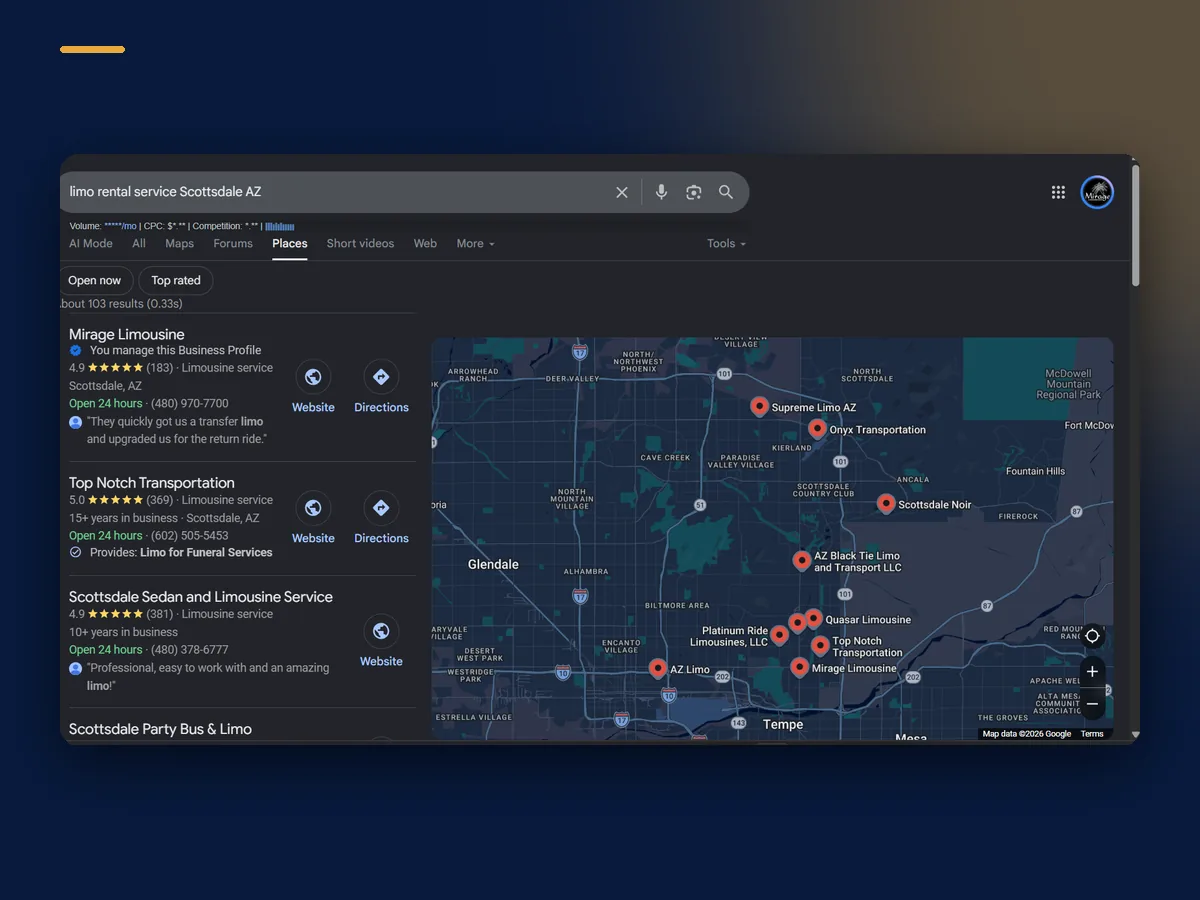Viewport: 1200px width, 900px height.
Task: Click the Mirage Limousine review snippet
Action: [176, 430]
